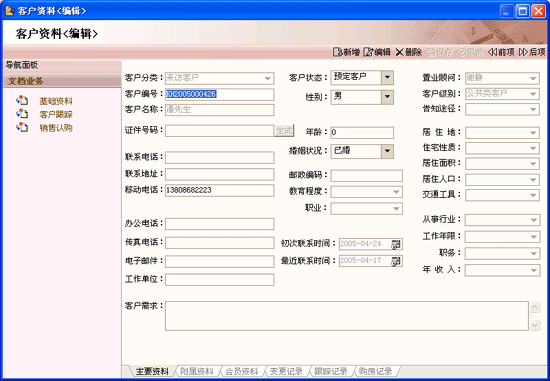Expand the 工作年限 dropdown

pyautogui.click(x=534, y=237)
